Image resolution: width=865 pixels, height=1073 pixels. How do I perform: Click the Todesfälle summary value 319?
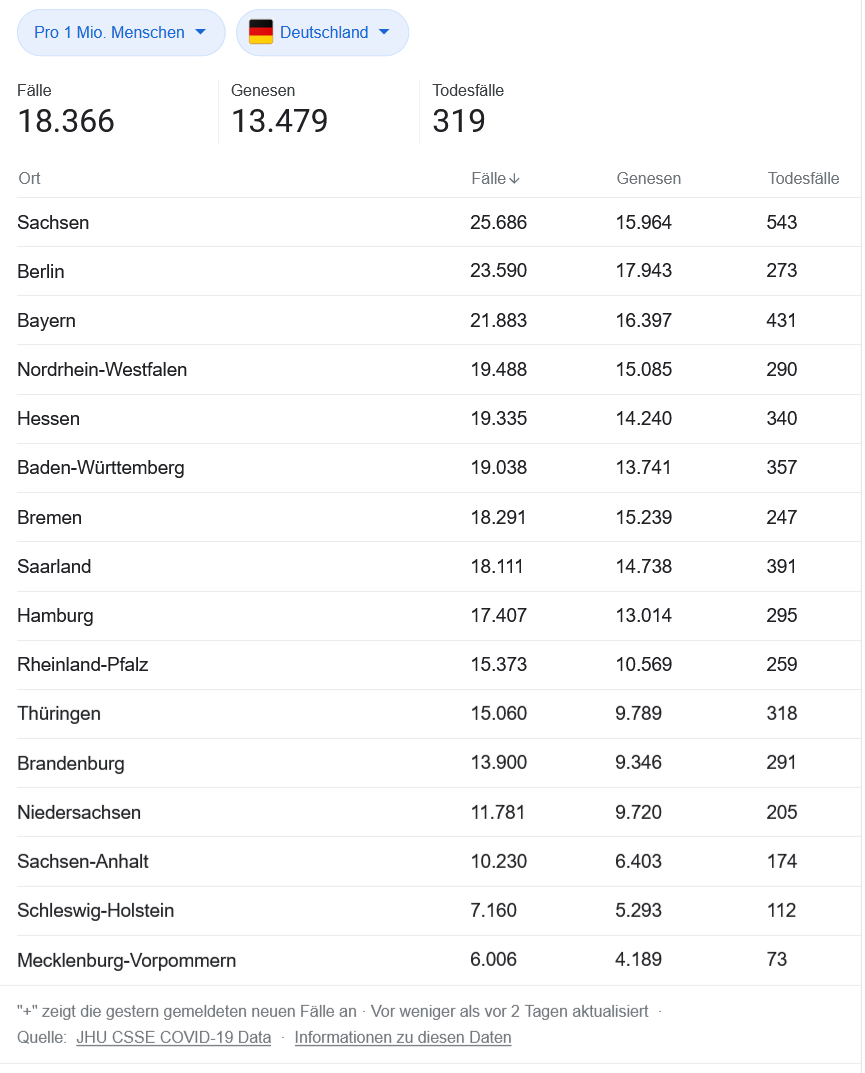point(457,121)
